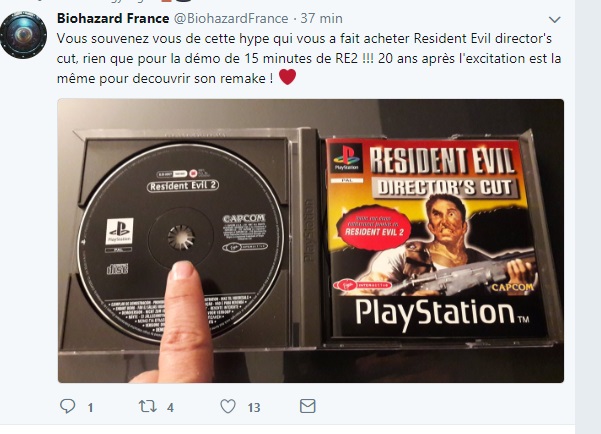Open the attached Resident Evil photo
The width and height of the screenshot is (601, 434).
[310, 241]
